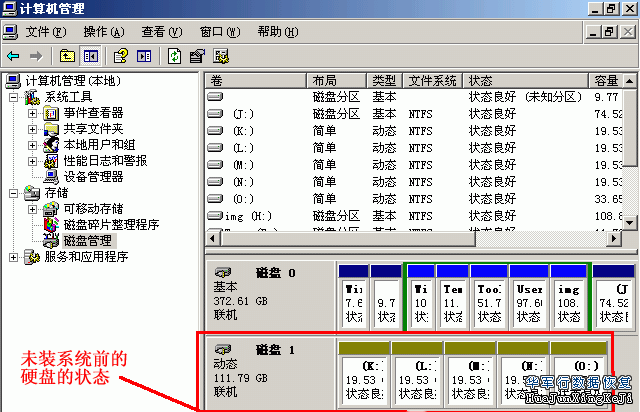Screen dimensions: 640x412
Task: Click the up one level folder icon
Action: pos(67,56)
